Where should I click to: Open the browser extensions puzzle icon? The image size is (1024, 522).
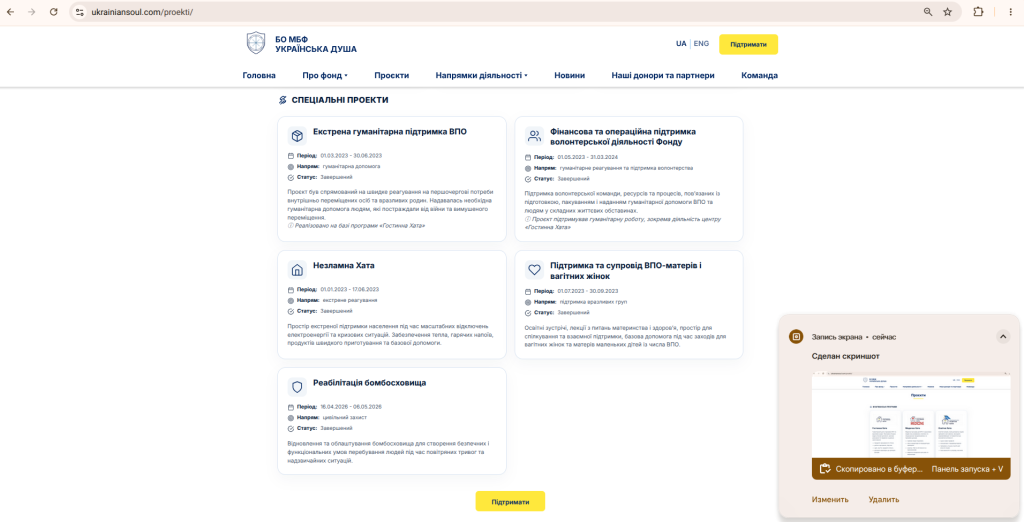click(x=978, y=12)
